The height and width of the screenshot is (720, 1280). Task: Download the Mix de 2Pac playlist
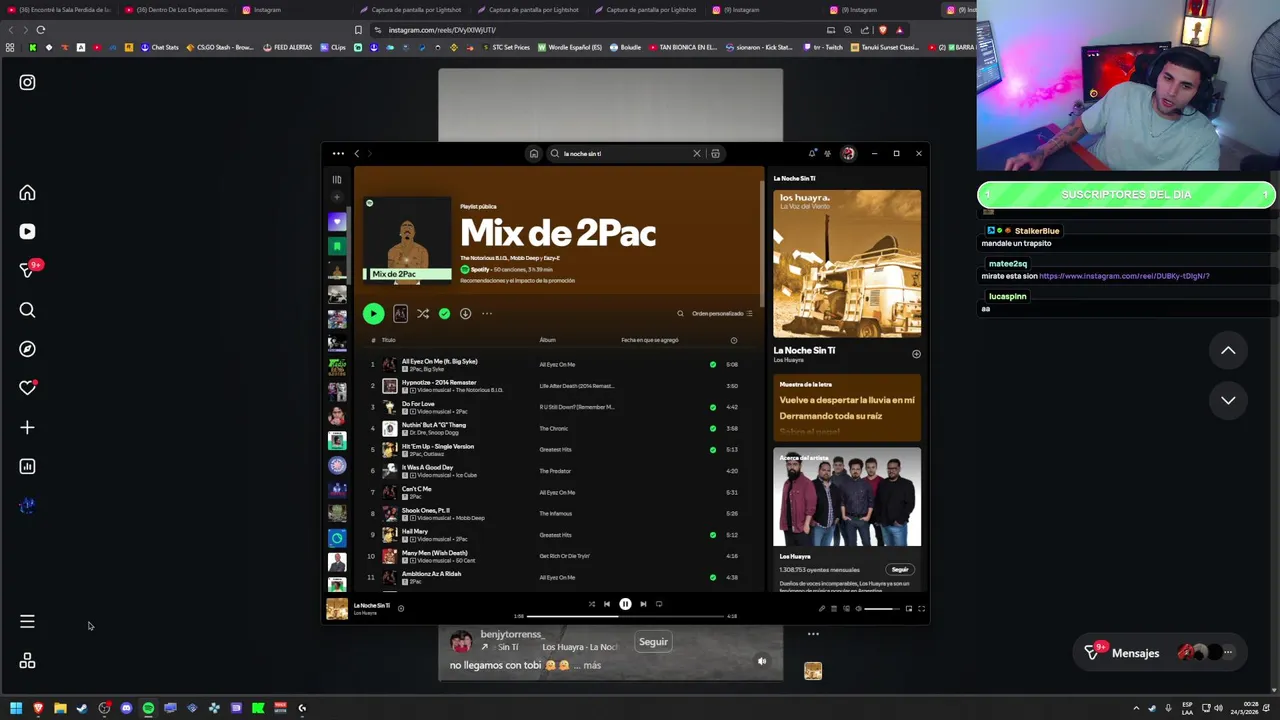tap(465, 314)
